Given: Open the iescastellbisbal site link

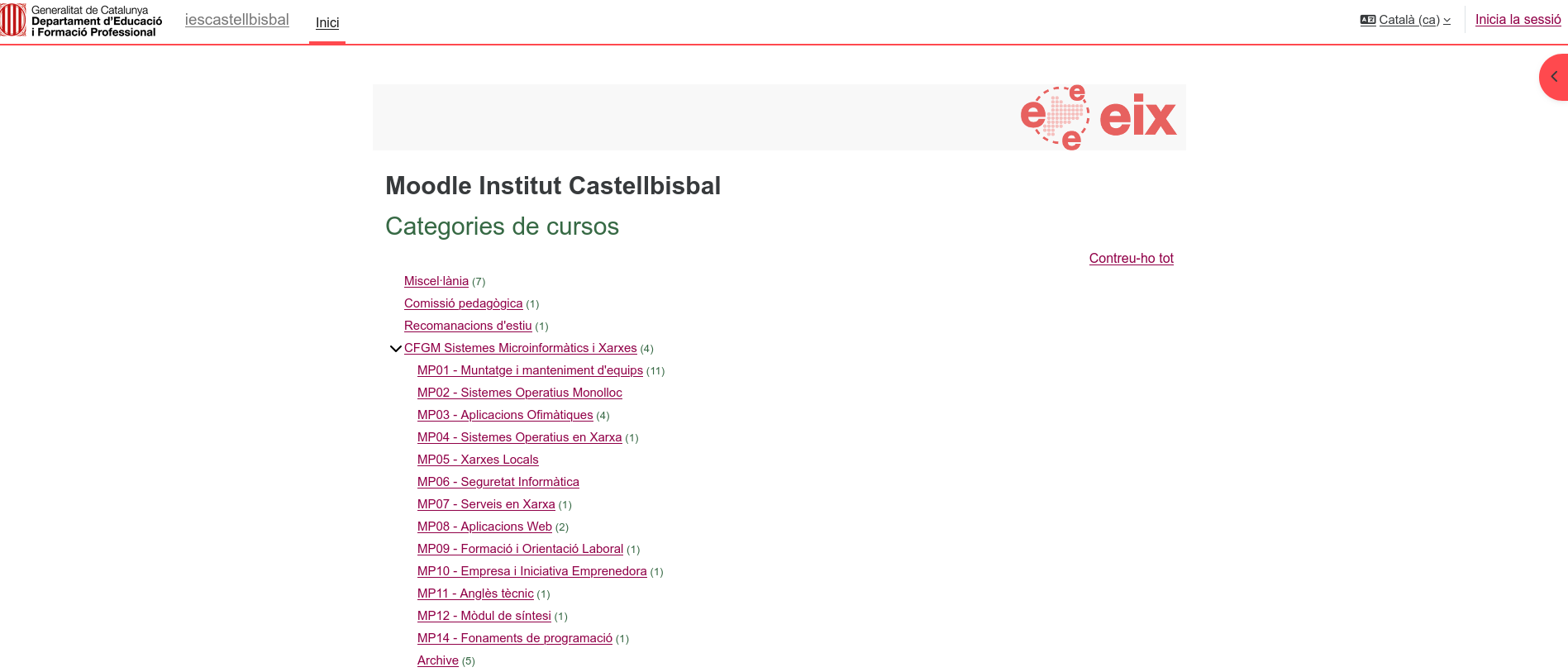Looking at the screenshot, I should [x=237, y=20].
